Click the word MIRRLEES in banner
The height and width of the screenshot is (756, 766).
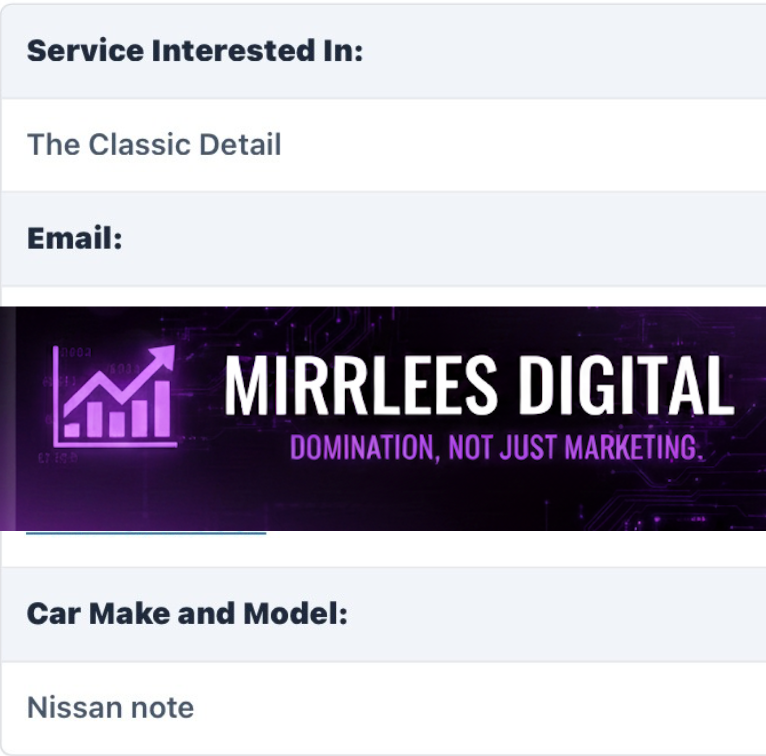pyautogui.click(x=359, y=386)
